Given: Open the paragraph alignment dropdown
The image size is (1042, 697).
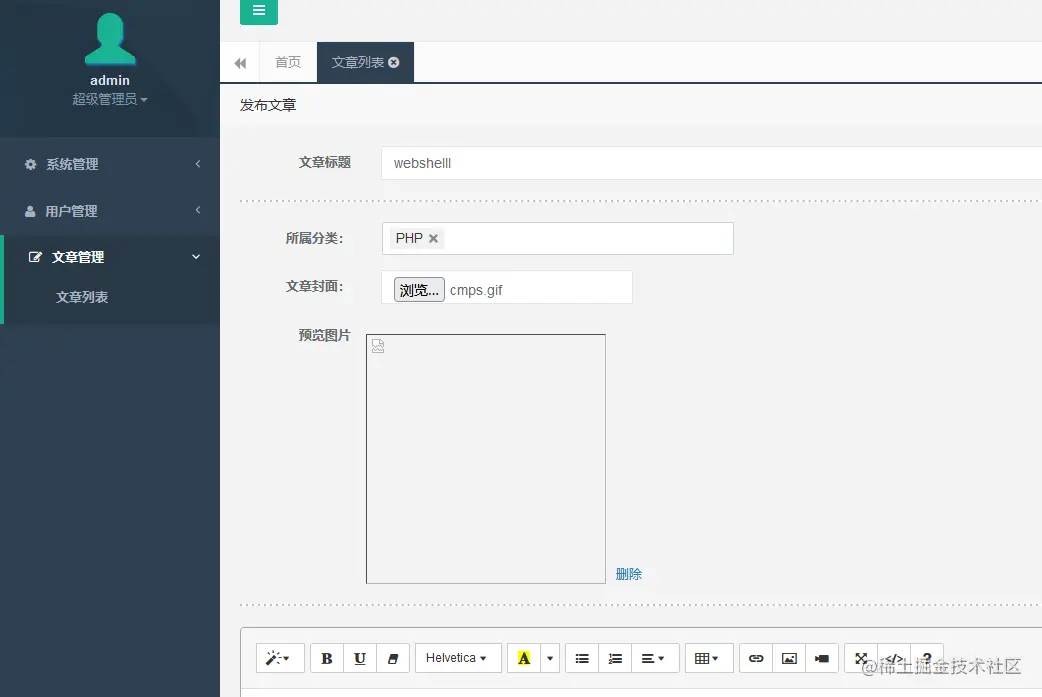Looking at the screenshot, I should [655, 658].
